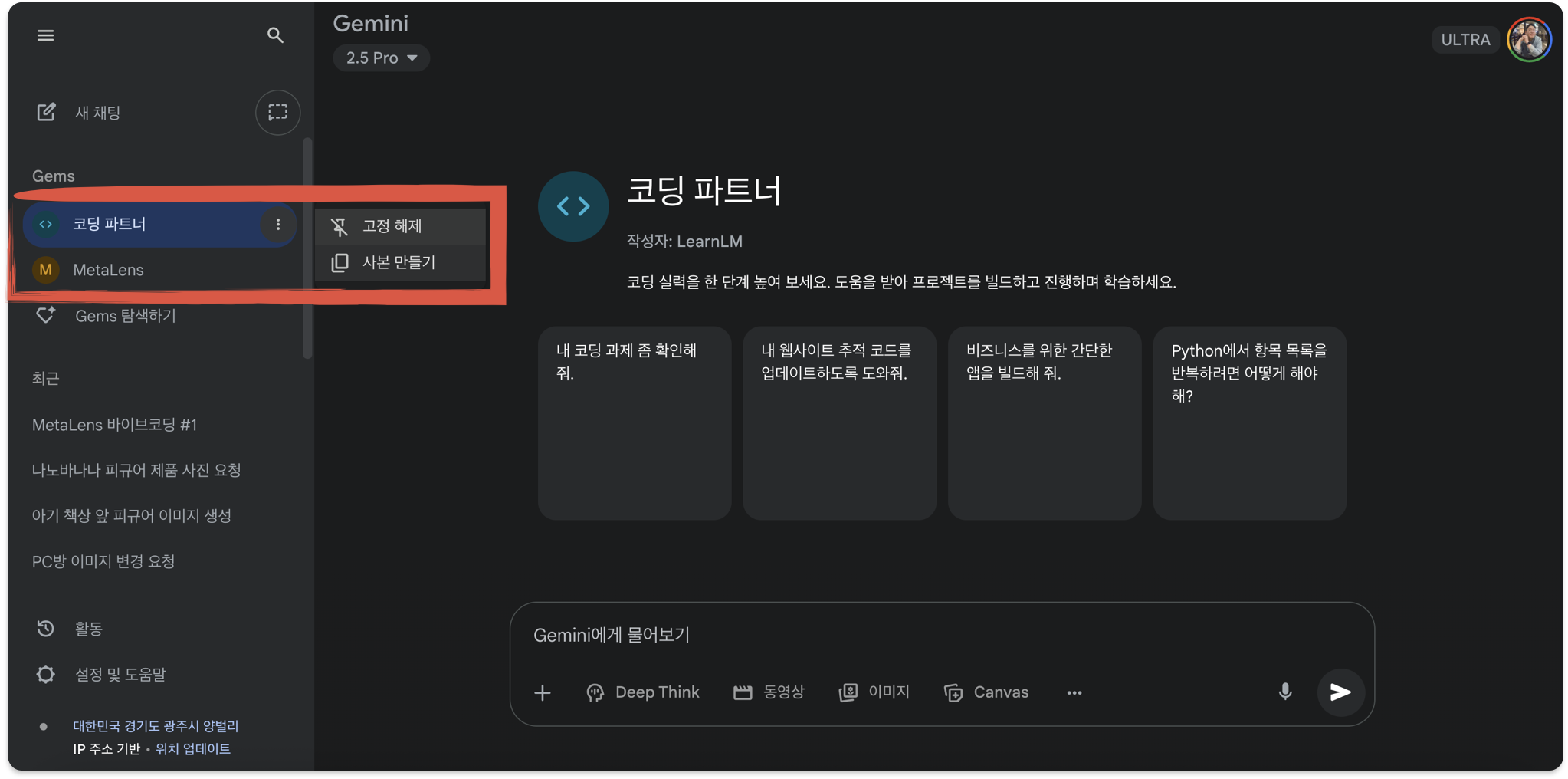The width and height of the screenshot is (1568, 779).
Task: Choose suggestion 비즈니스를 위한 간단한 앱을 빌드해 줘
Action: coord(1045,423)
